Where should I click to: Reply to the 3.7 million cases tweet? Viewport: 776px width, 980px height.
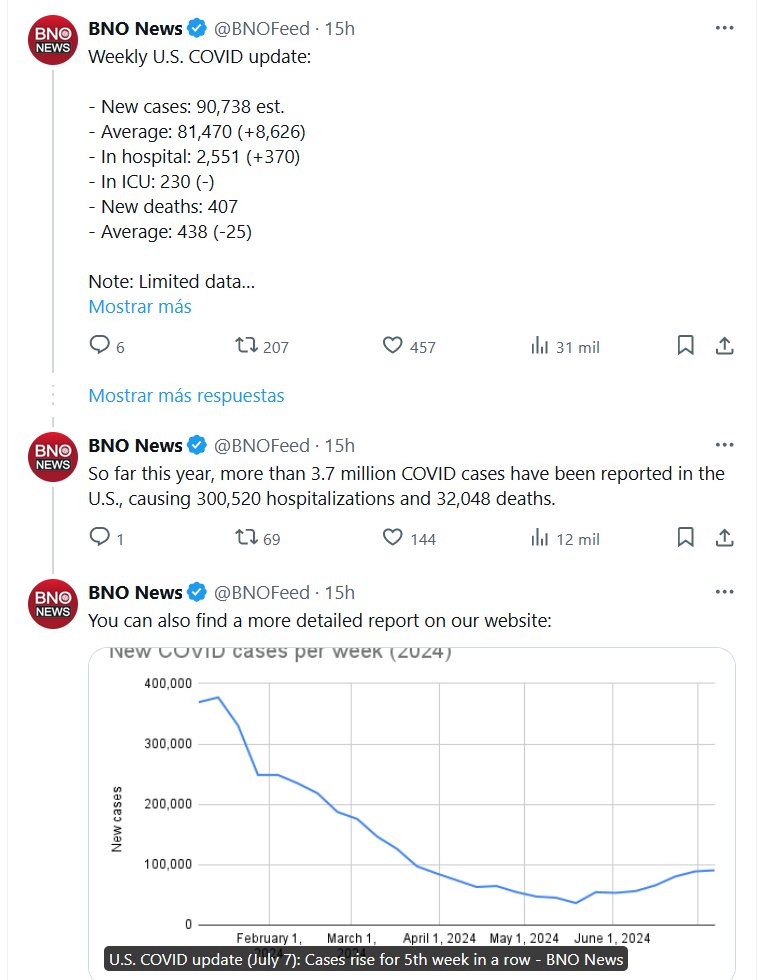tap(100, 538)
